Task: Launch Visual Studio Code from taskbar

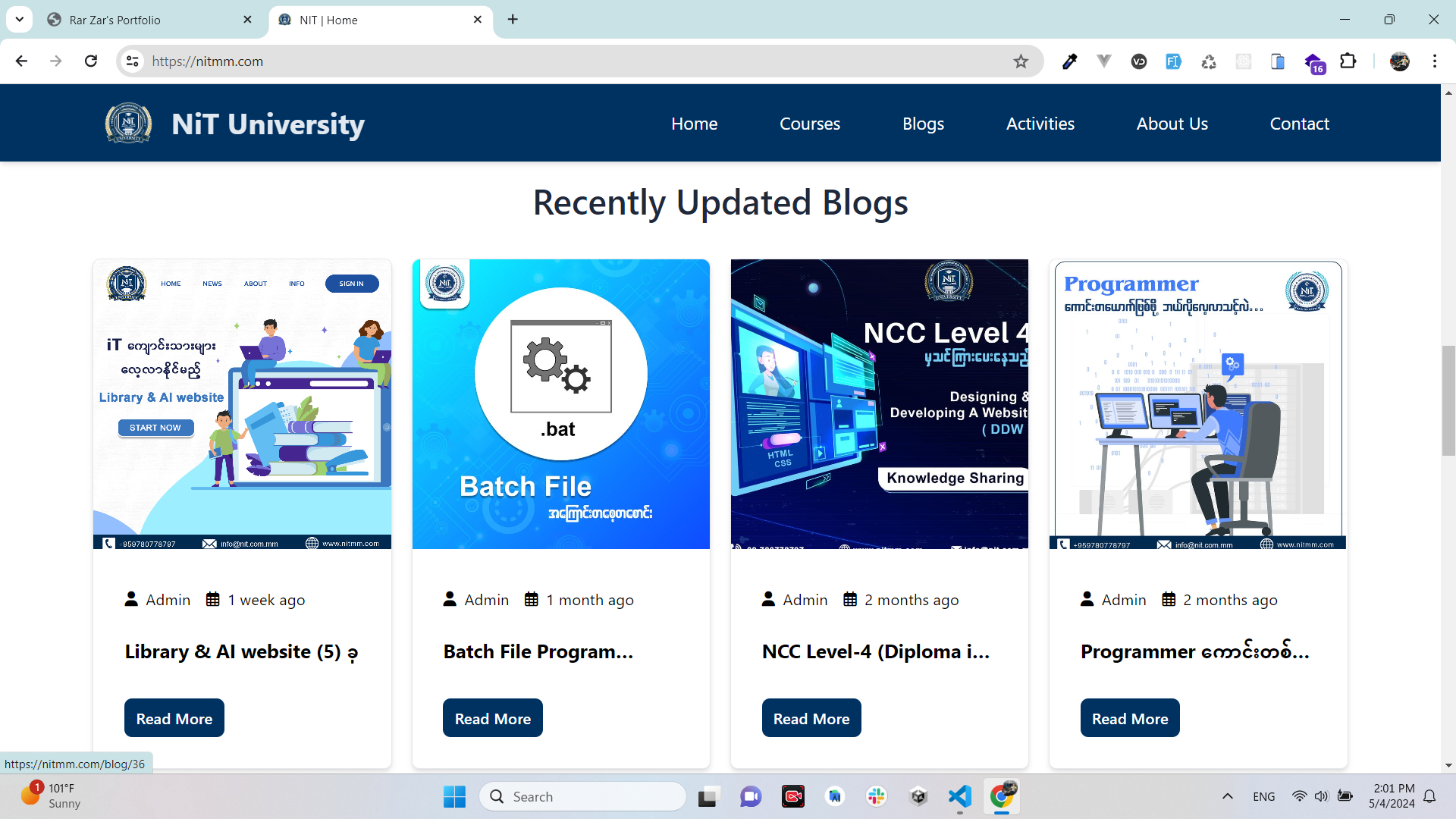Action: point(960,796)
